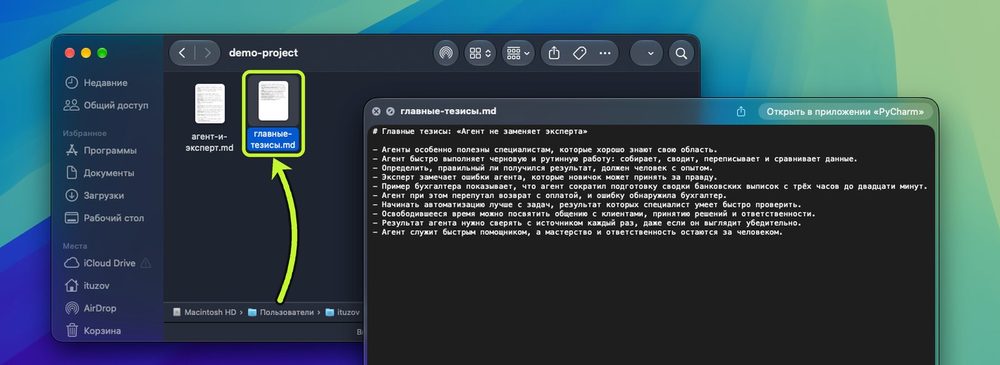1000x365 pixels.
Task: Click Пользователи in the path bar
Action: coord(281,313)
